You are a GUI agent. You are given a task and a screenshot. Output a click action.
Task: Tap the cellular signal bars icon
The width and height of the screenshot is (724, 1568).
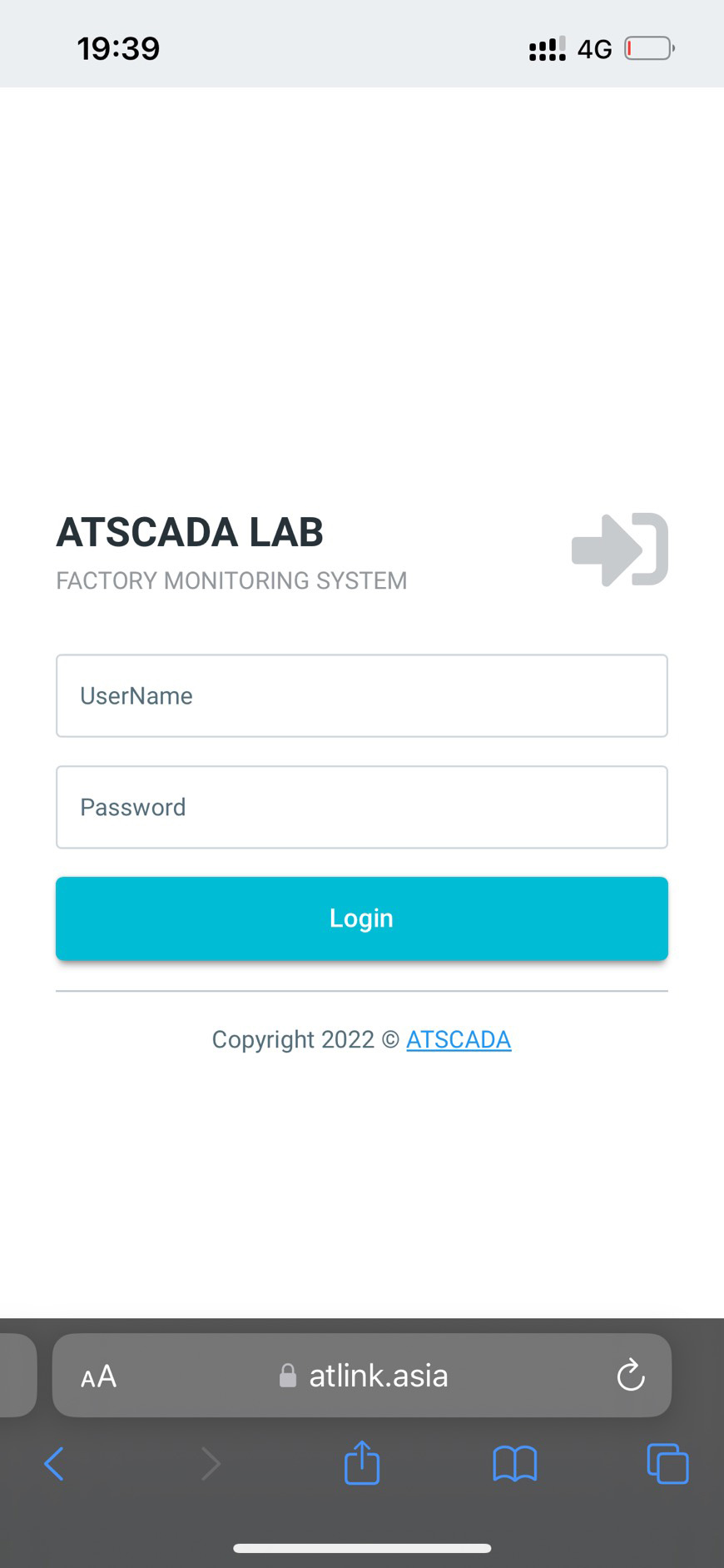coord(547,49)
